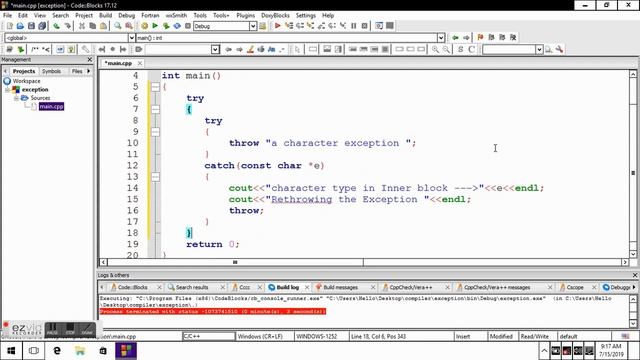640x360 pixels.
Task: Switch to the Symbols tab
Action: click(51, 71)
